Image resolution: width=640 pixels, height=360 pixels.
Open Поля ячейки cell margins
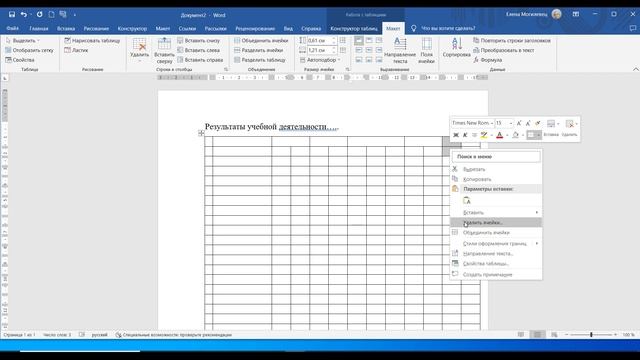point(427,50)
